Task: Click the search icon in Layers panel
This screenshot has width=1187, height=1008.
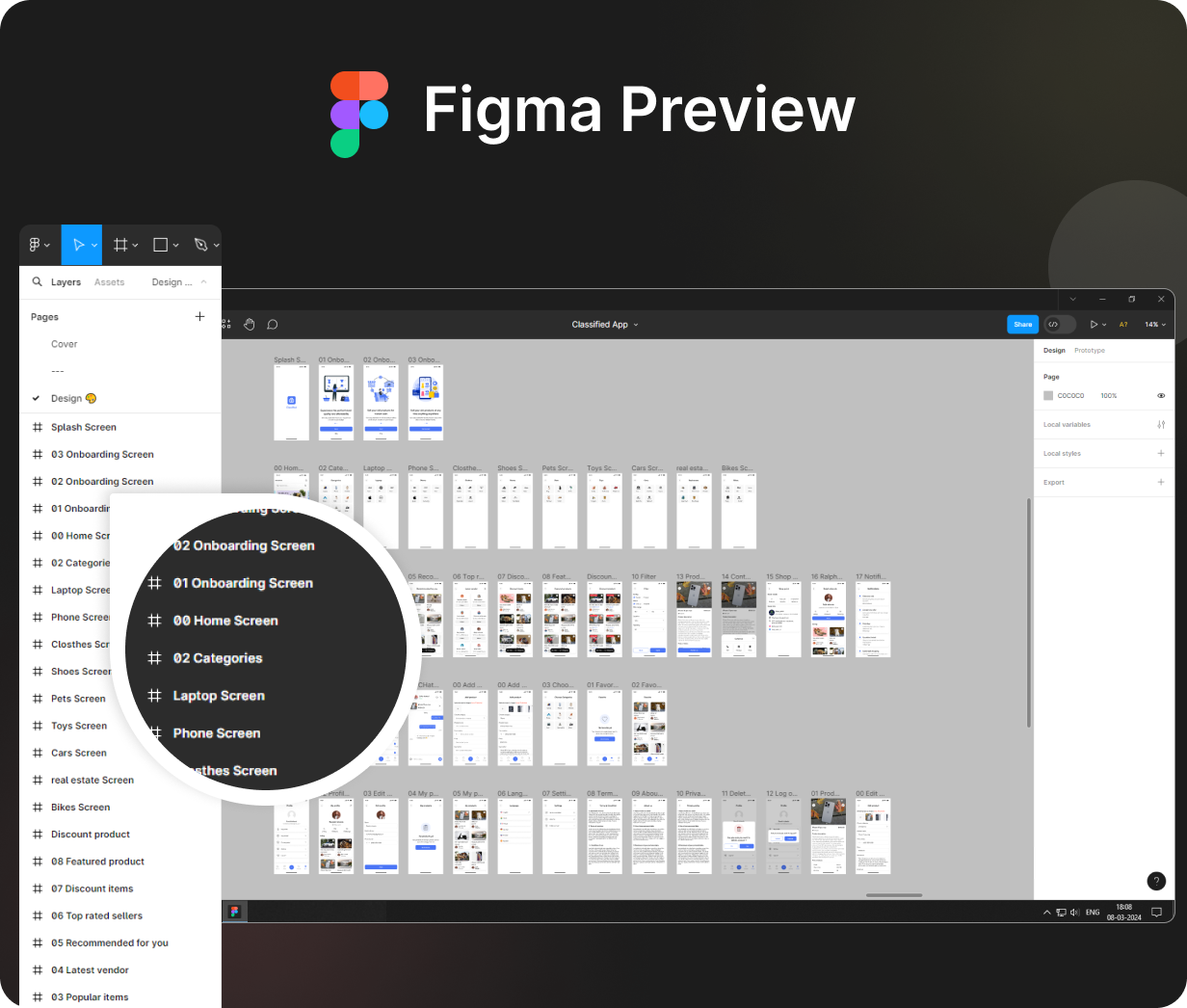Action: pyautogui.click(x=38, y=282)
